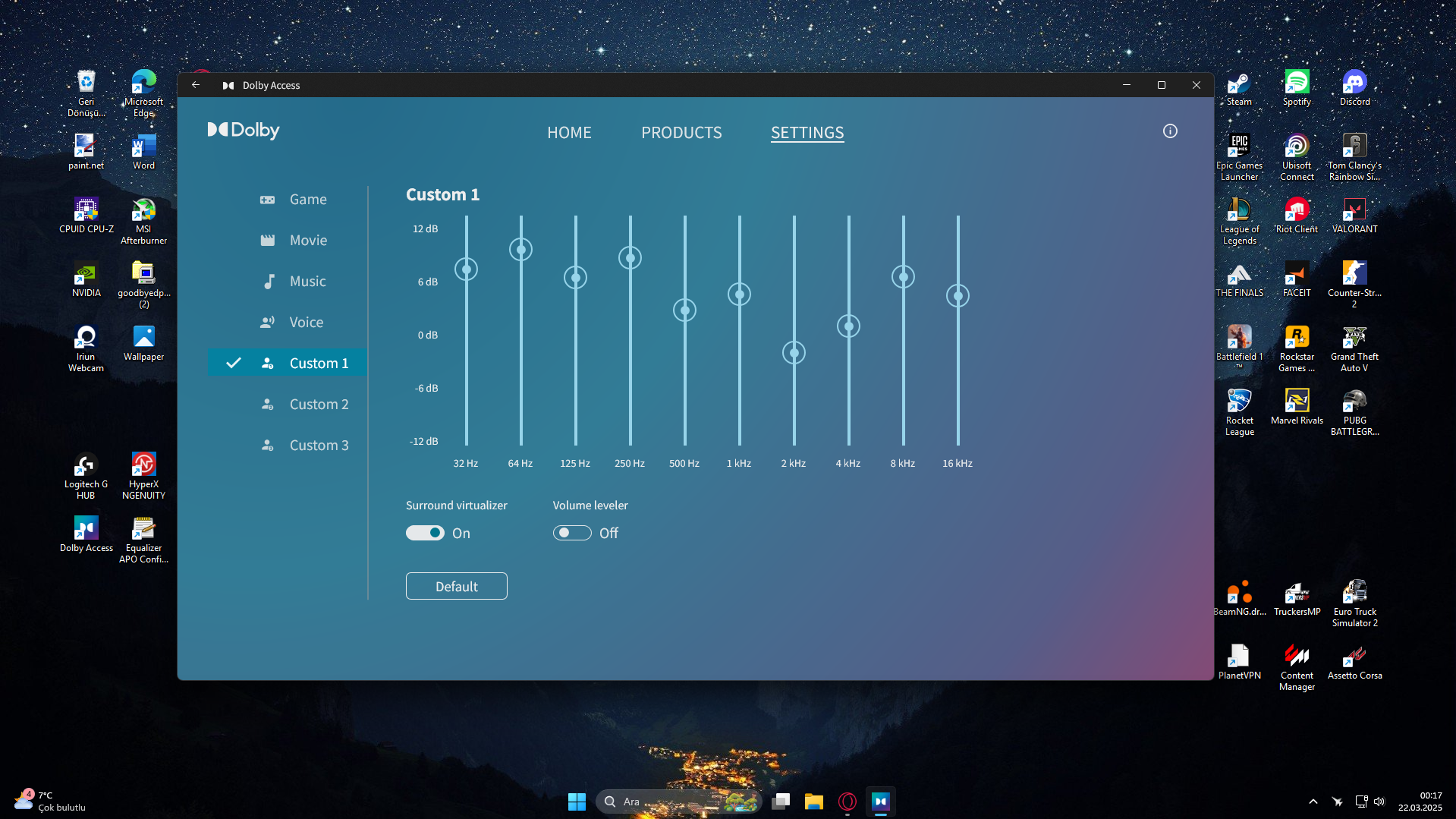Open League of Legends icon
The image size is (1456, 819).
(x=1239, y=221)
